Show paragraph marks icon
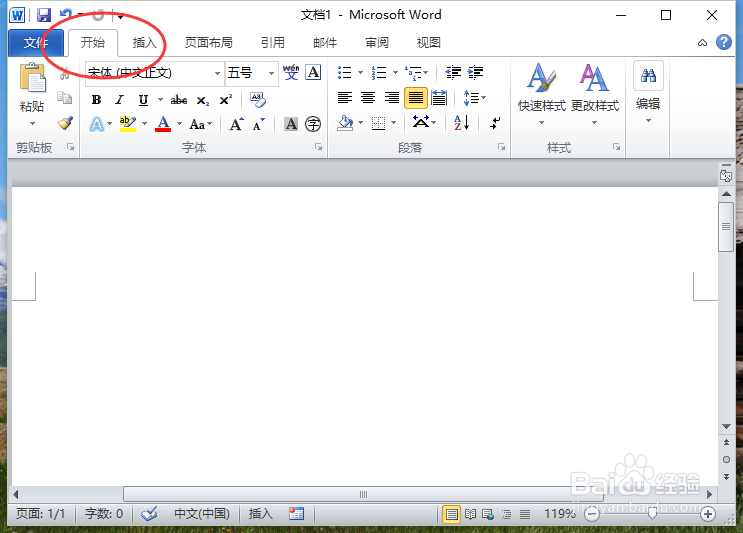743x533 pixels. pyautogui.click(x=495, y=123)
